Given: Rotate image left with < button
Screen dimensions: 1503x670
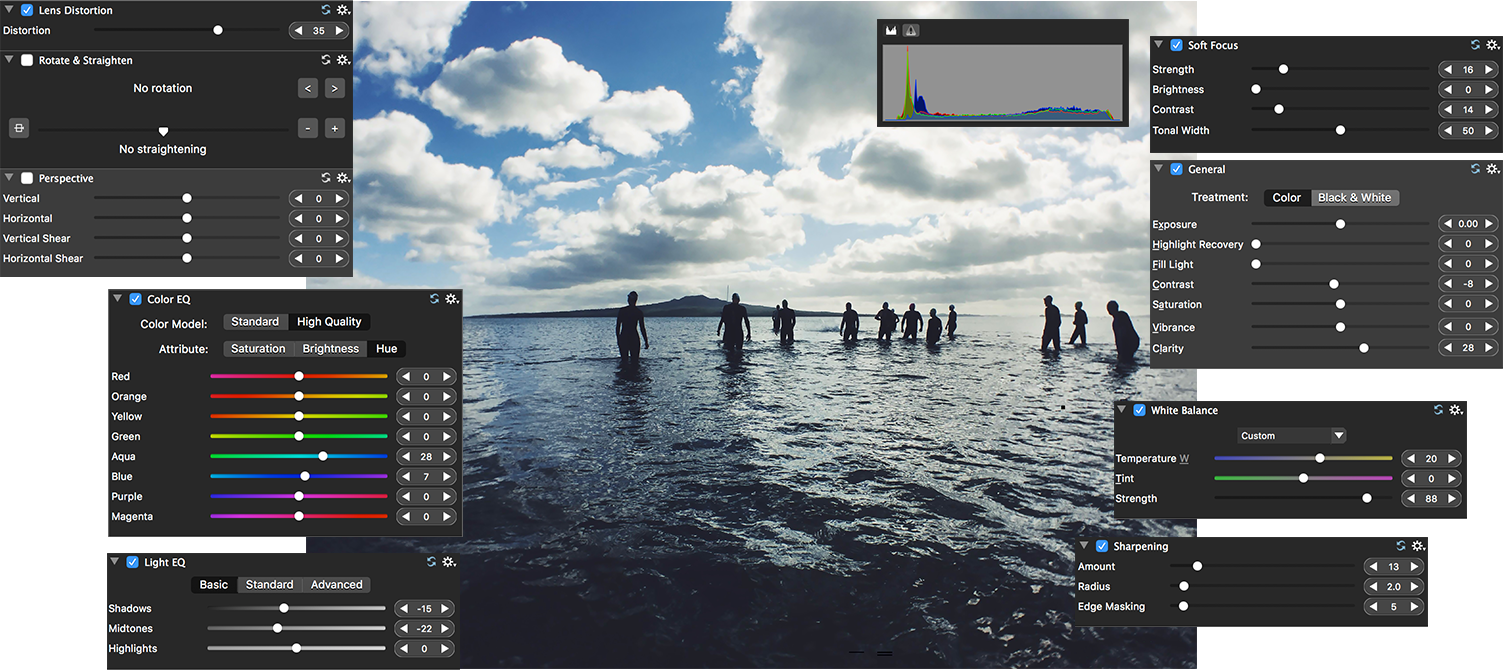Looking at the screenshot, I should click(x=308, y=88).
